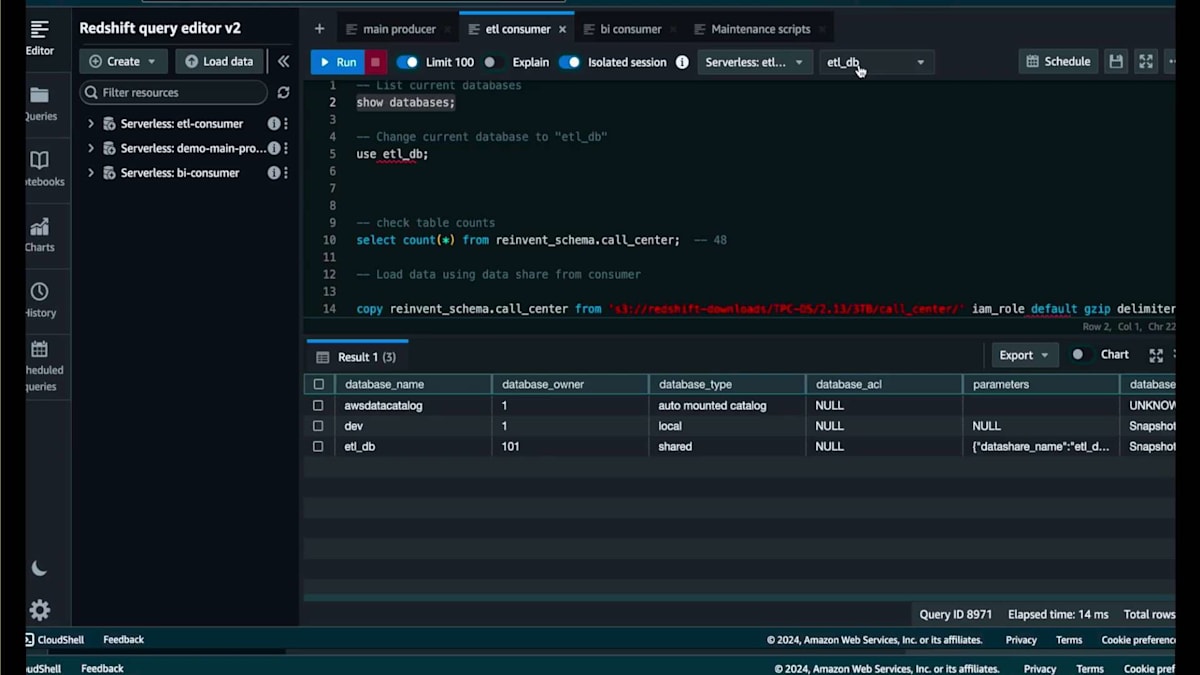Toggle the Limit 100 switch

[407, 62]
